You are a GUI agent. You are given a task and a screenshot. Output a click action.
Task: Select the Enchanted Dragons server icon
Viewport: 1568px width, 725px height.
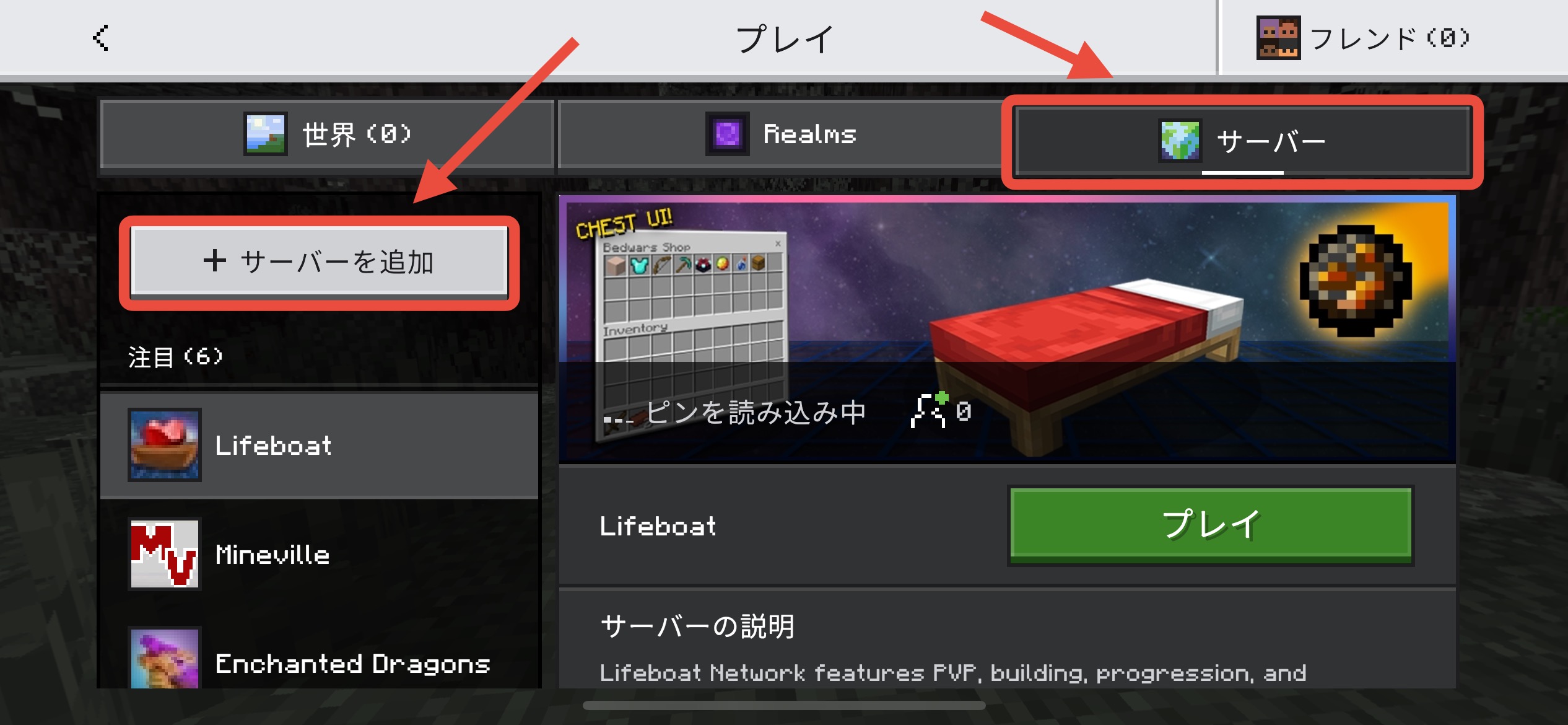pos(165,658)
